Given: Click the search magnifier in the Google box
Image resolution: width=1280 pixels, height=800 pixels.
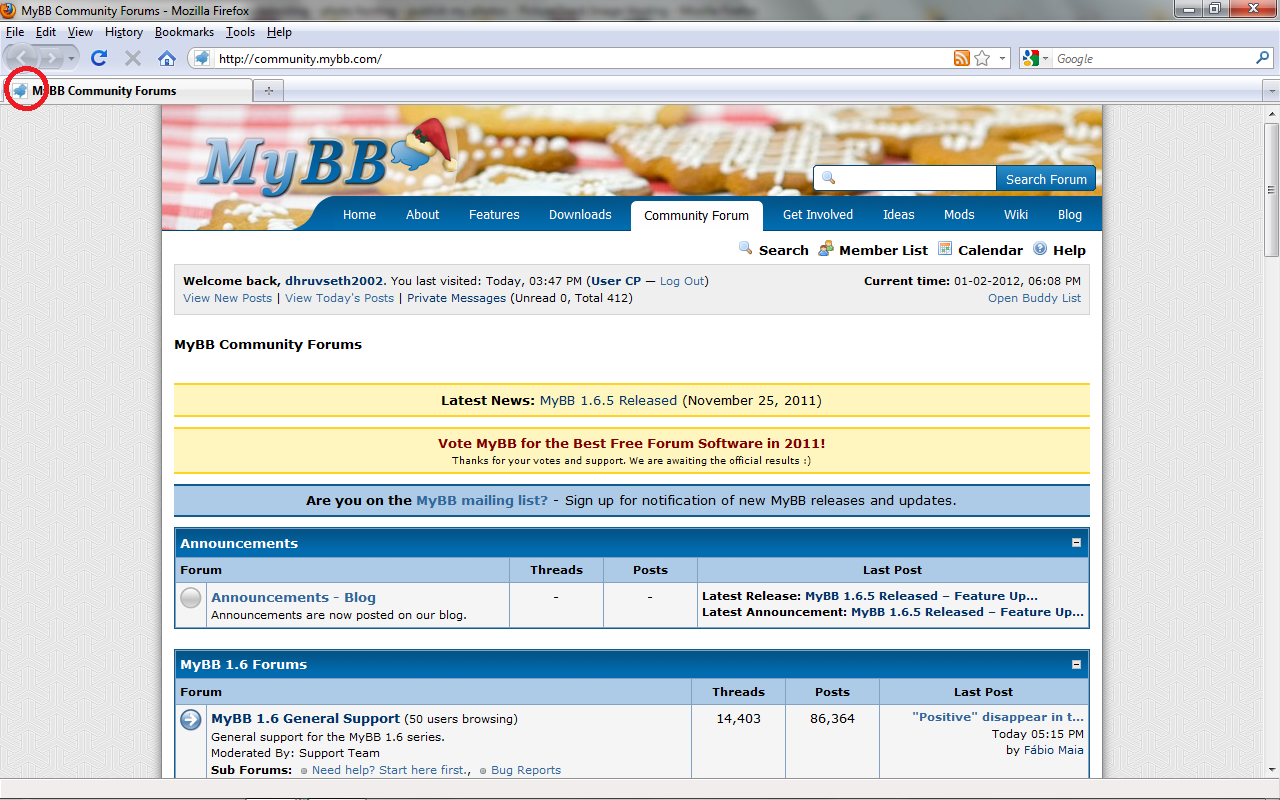Looking at the screenshot, I should [1263, 58].
